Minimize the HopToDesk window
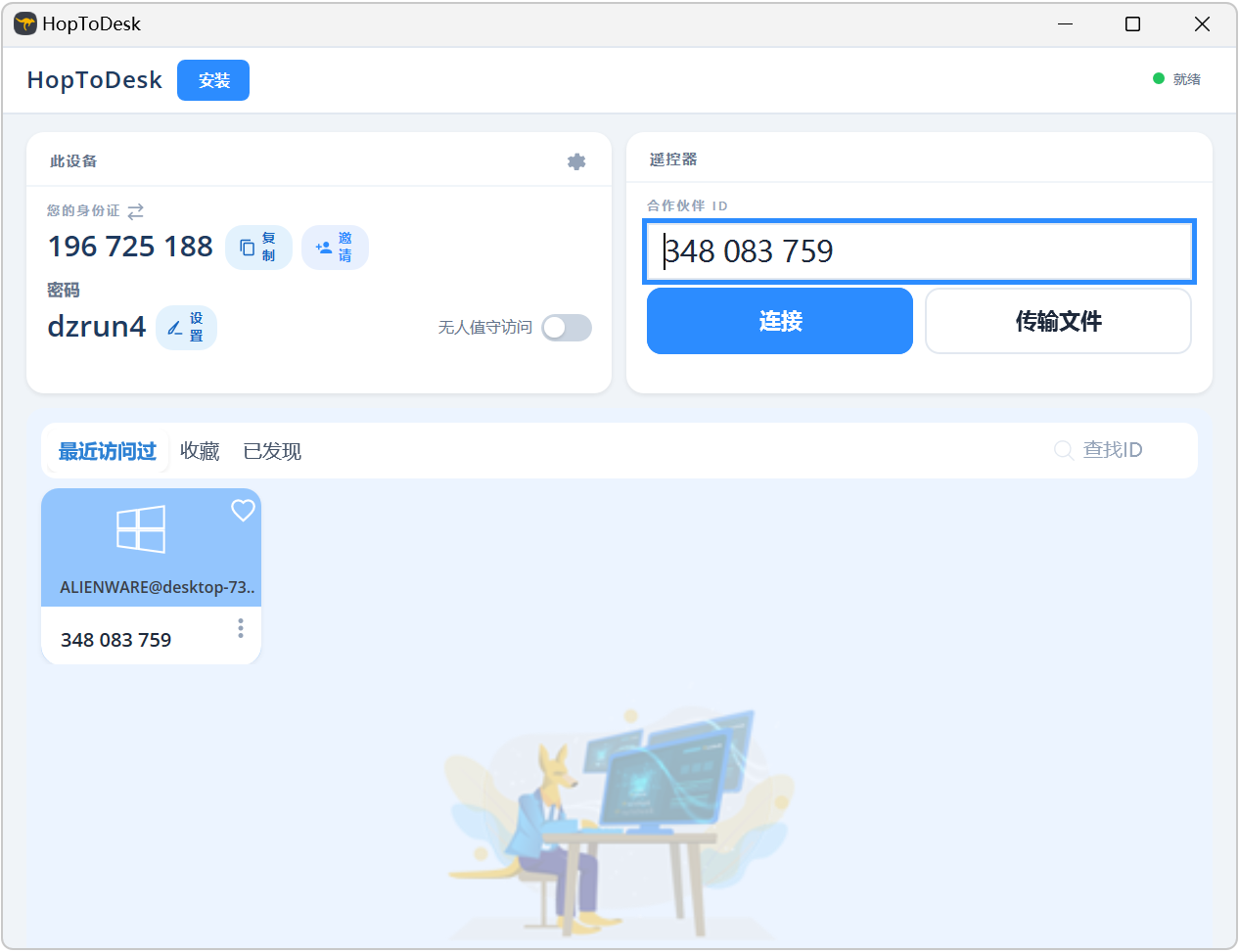This screenshot has width=1239, height=952. (1066, 23)
